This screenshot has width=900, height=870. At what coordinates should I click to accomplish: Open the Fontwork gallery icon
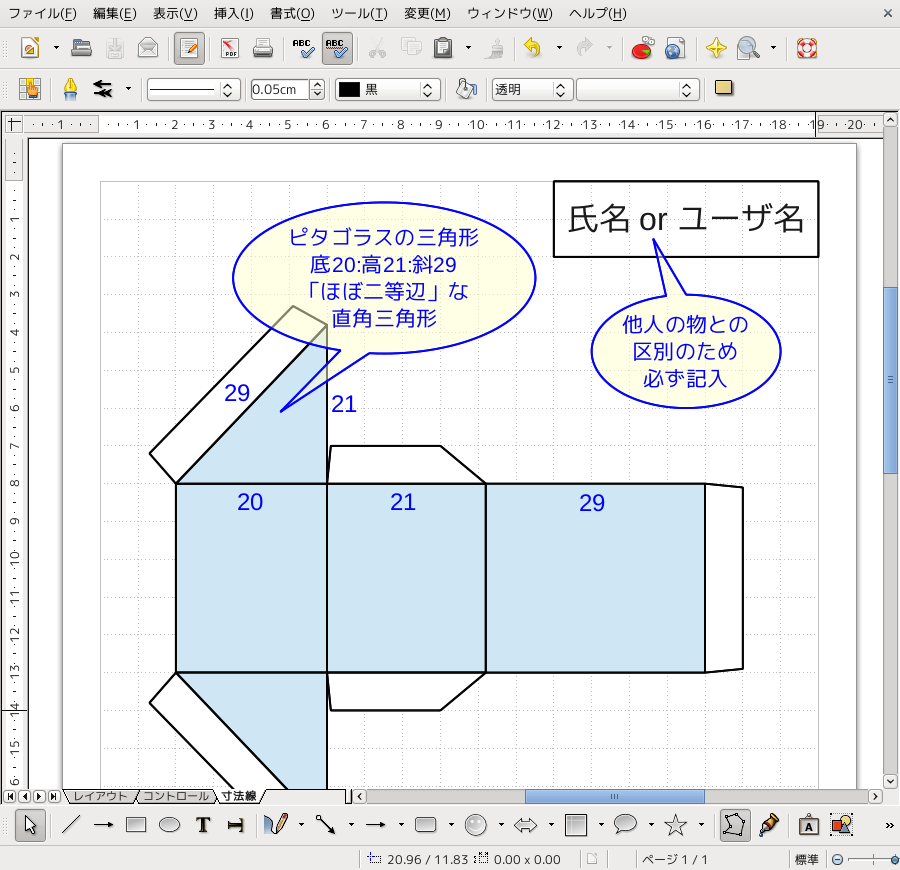tap(808, 825)
